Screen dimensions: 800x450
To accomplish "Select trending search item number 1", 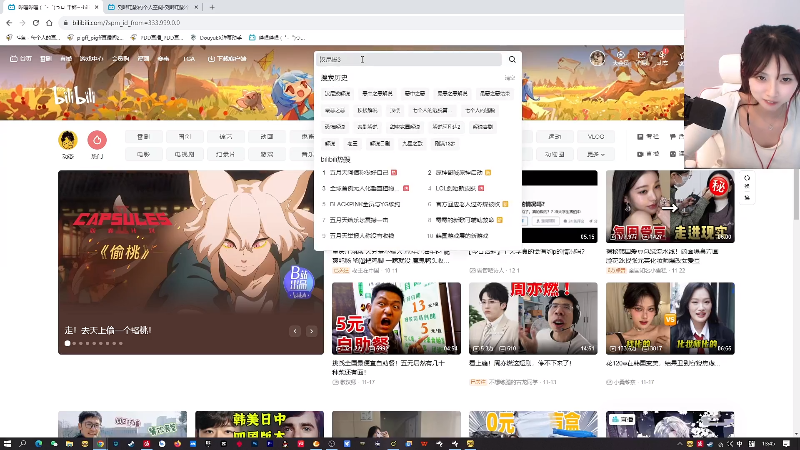I will (x=360, y=173).
